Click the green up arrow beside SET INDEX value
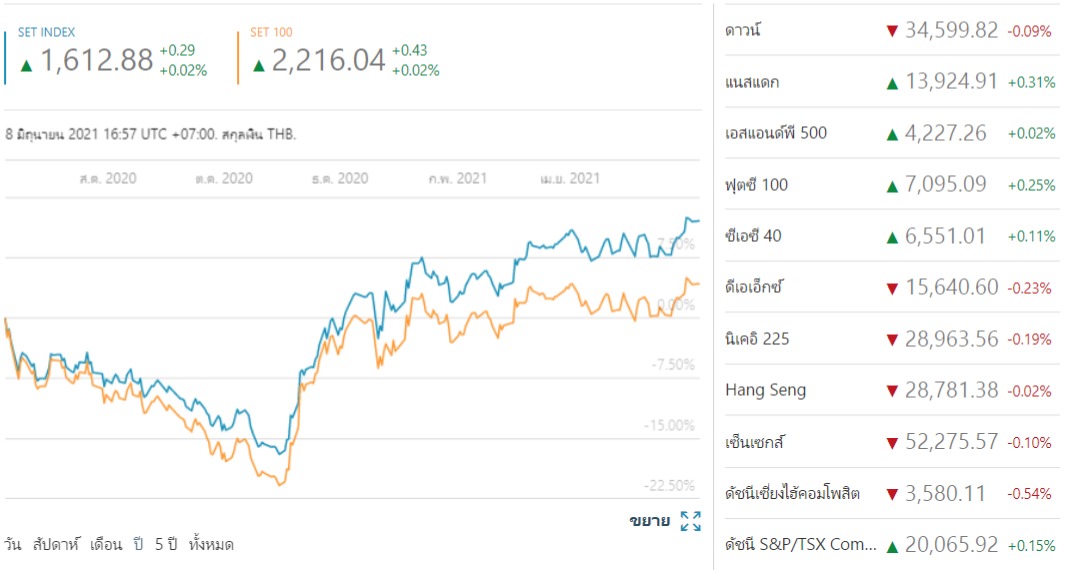Image resolution: width=1073 pixels, height=570 pixels. [x=27, y=65]
